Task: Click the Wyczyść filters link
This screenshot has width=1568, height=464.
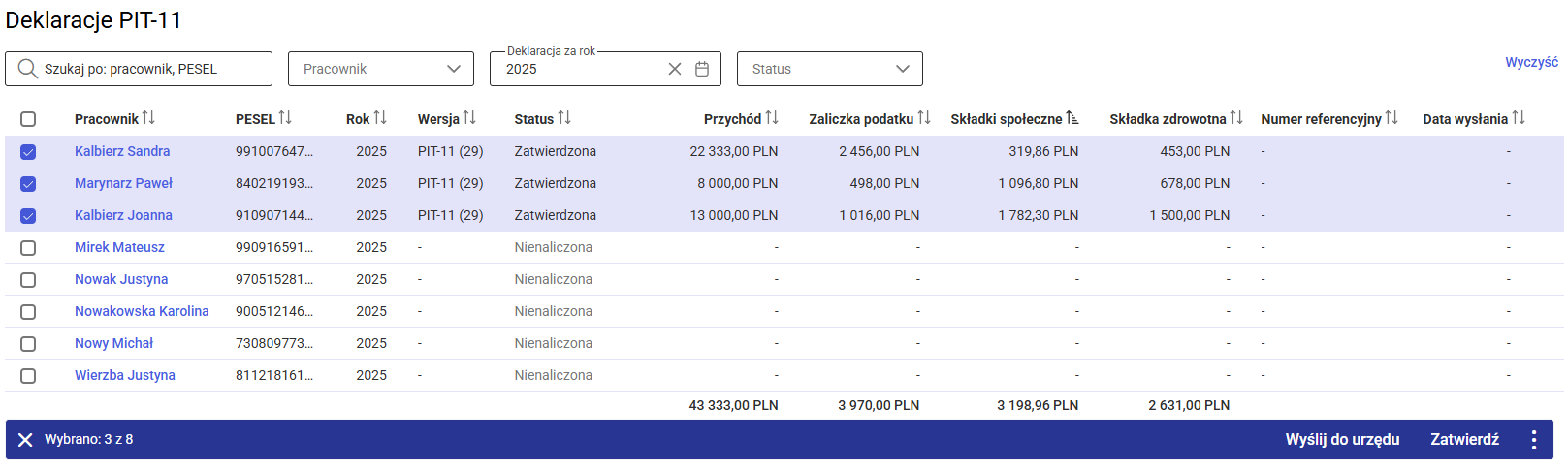Action: [x=1531, y=62]
